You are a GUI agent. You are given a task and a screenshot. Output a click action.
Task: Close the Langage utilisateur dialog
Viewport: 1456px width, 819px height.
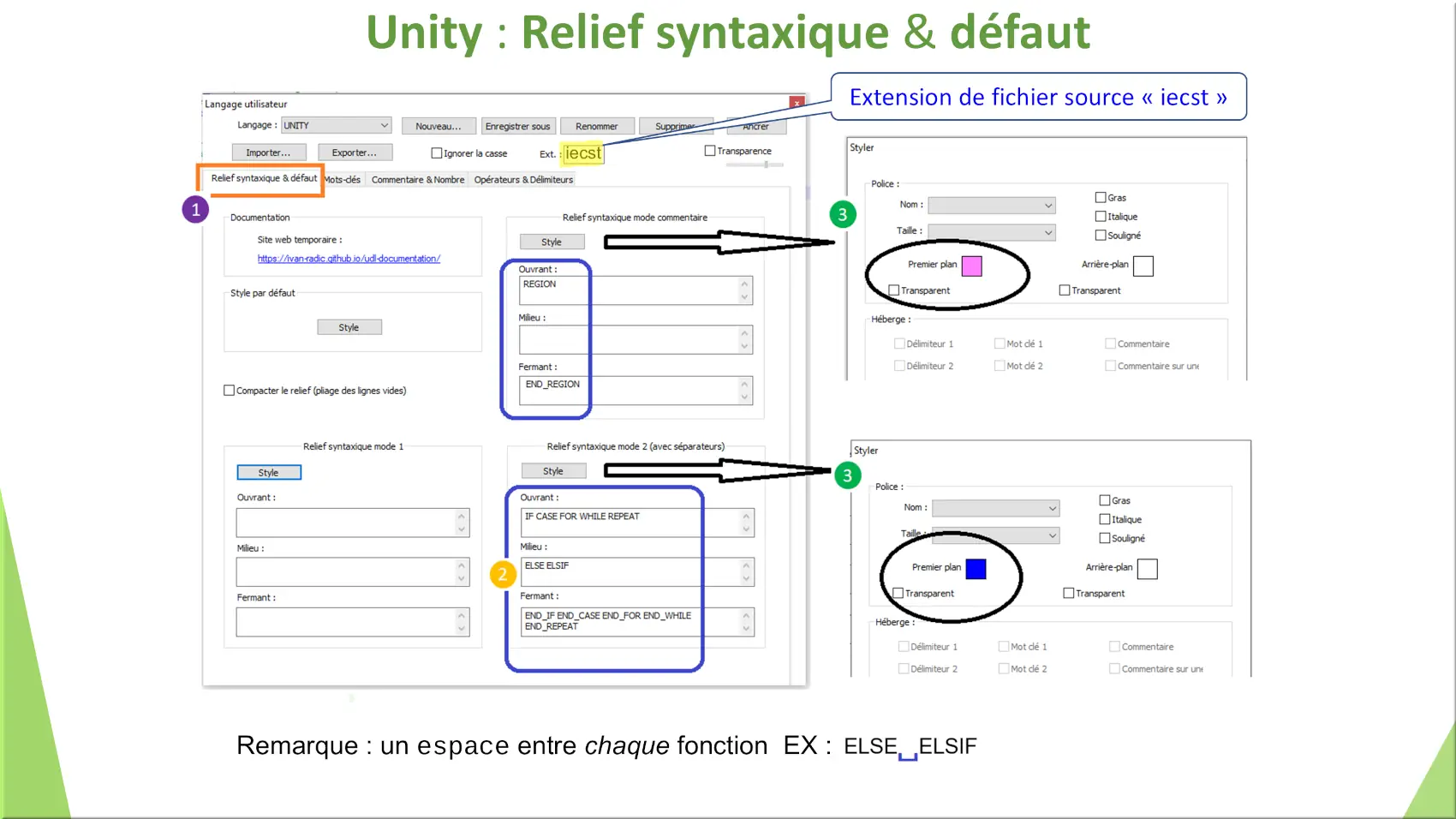[797, 103]
